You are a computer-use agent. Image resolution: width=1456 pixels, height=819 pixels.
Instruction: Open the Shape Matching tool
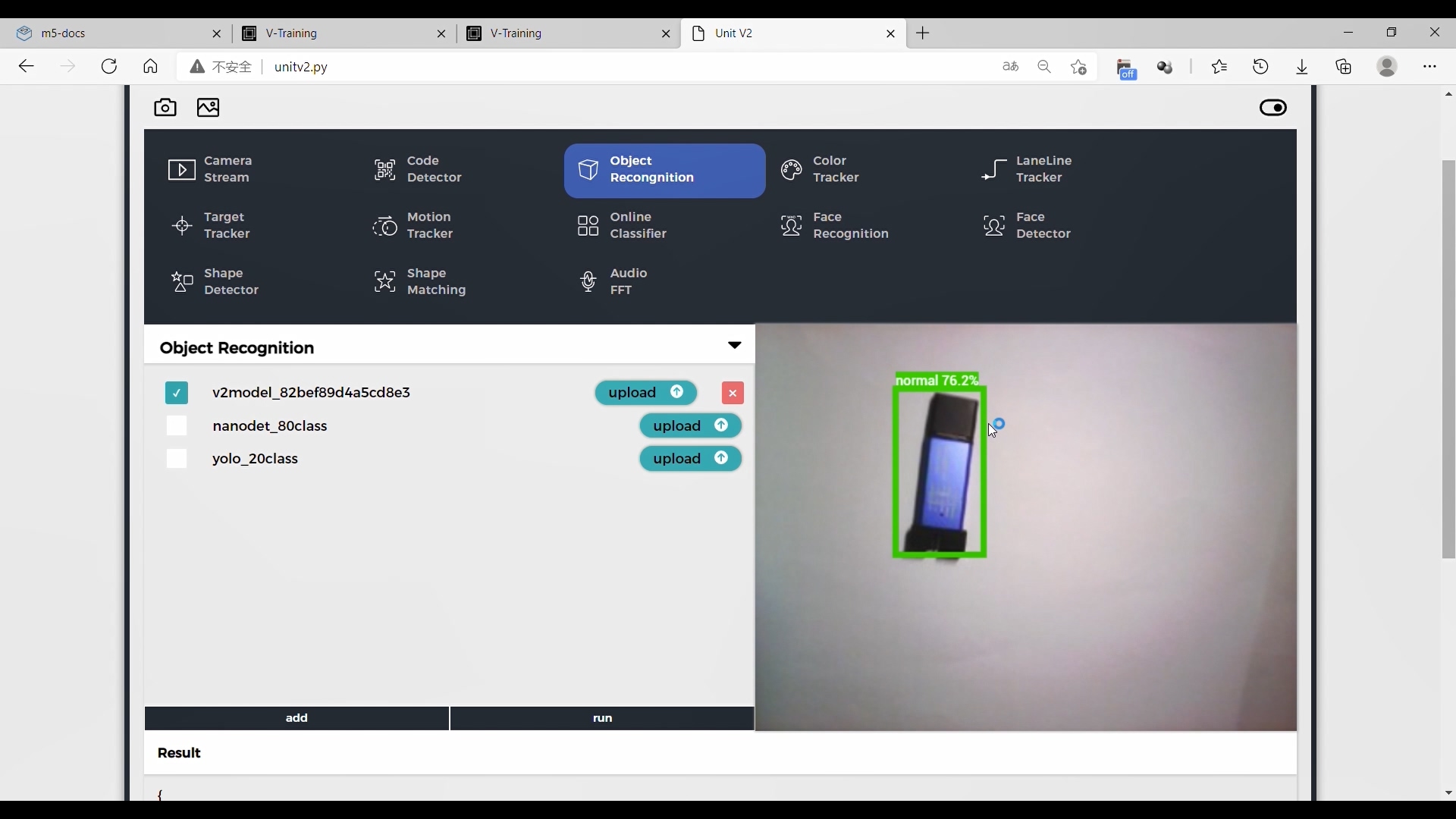tap(436, 281)
